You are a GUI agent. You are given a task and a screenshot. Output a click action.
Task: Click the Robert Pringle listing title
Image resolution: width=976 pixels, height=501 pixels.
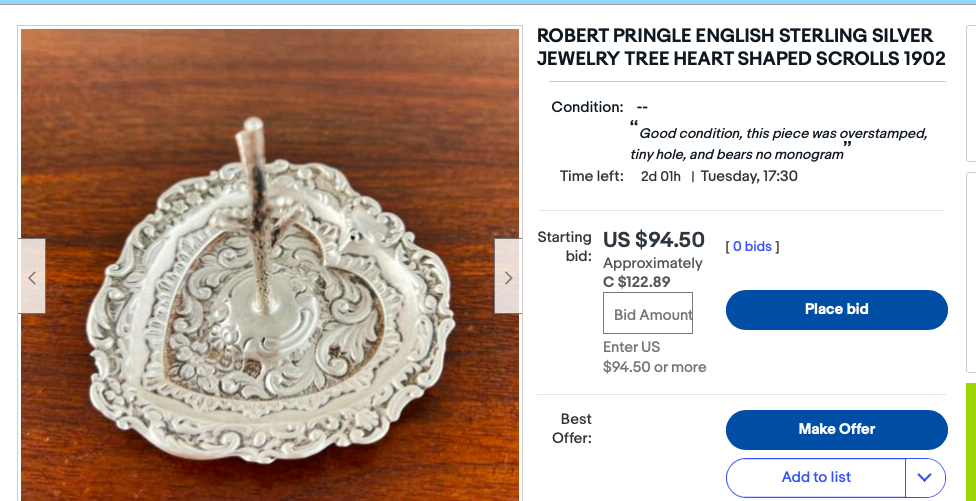point(740,47)
